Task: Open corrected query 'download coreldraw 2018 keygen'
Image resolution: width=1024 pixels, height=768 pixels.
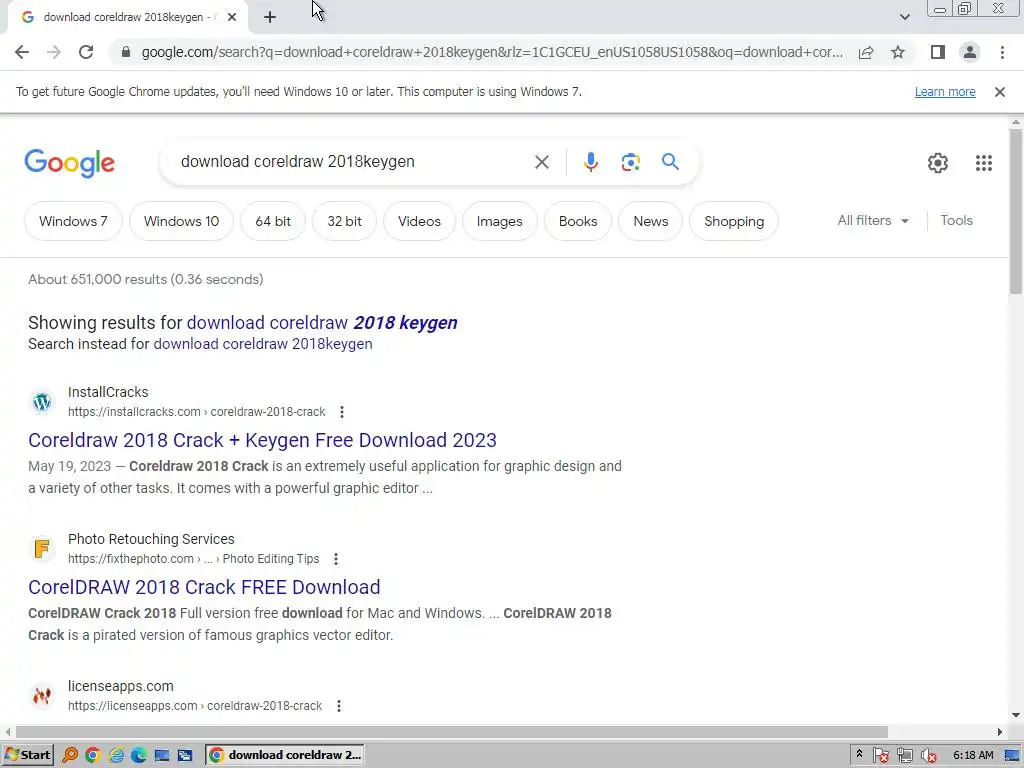Action: (322, 323)
